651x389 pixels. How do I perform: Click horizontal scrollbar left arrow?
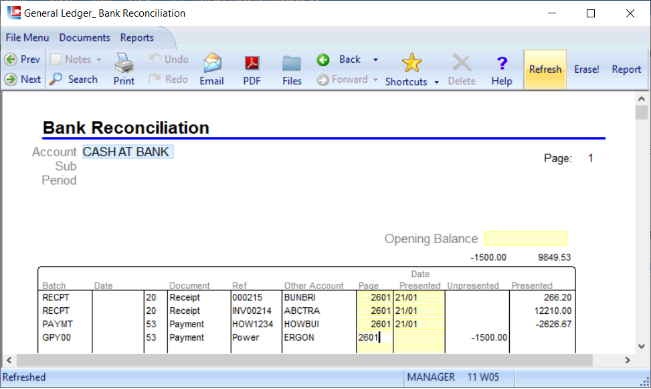[x=9, y=360]
